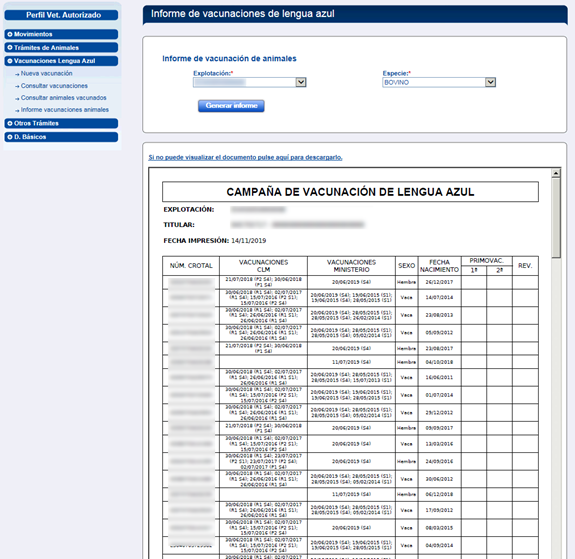Click the Perfil Vet. Autorizado header
Image resolution: width=575 pixels, height=559 pixels.
61,15
